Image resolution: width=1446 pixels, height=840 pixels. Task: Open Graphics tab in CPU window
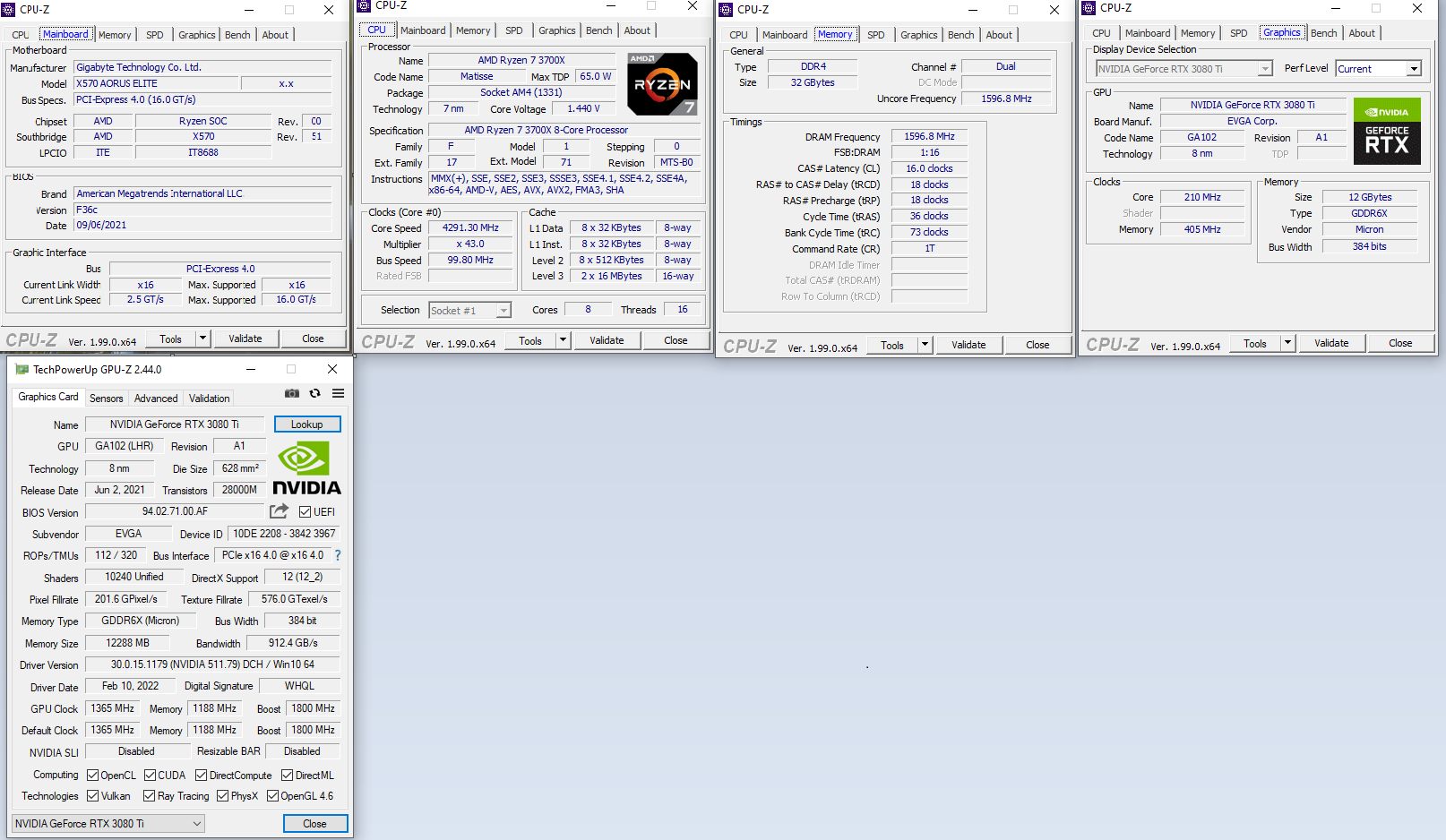click(557, 30)
